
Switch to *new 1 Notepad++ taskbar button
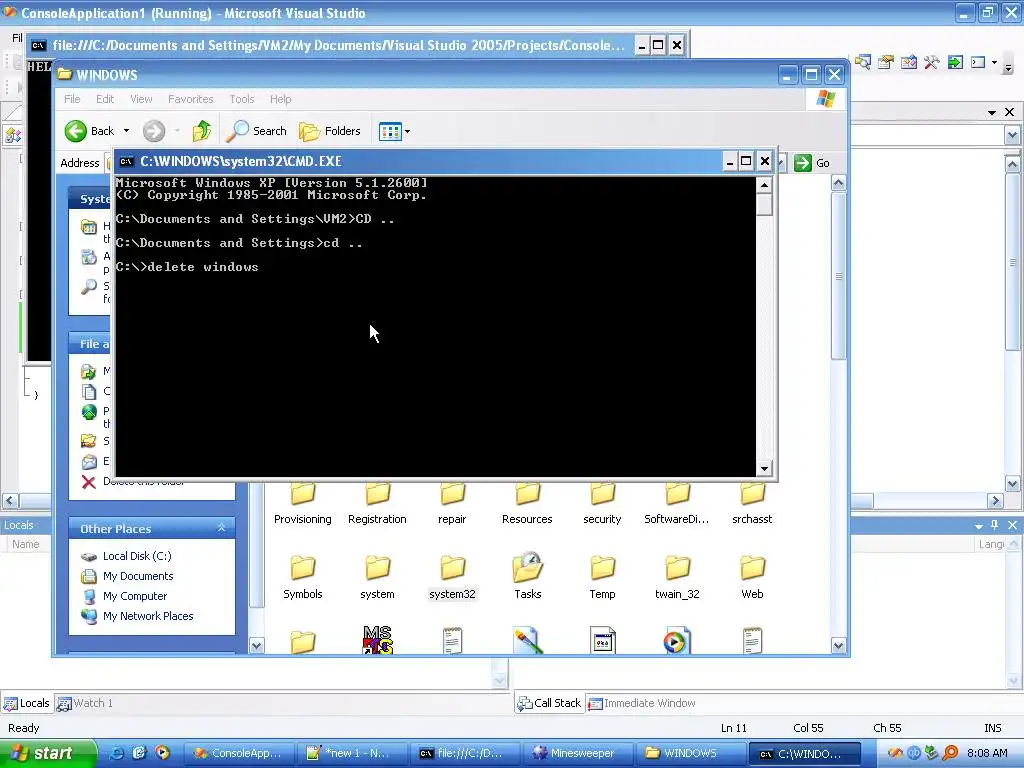pyautogui.click(x=351, y=753)
